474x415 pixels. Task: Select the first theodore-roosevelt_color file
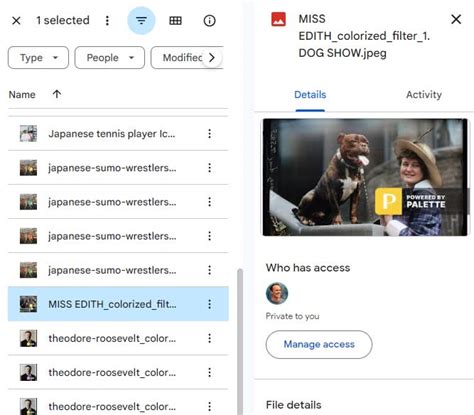coord(118,338)
